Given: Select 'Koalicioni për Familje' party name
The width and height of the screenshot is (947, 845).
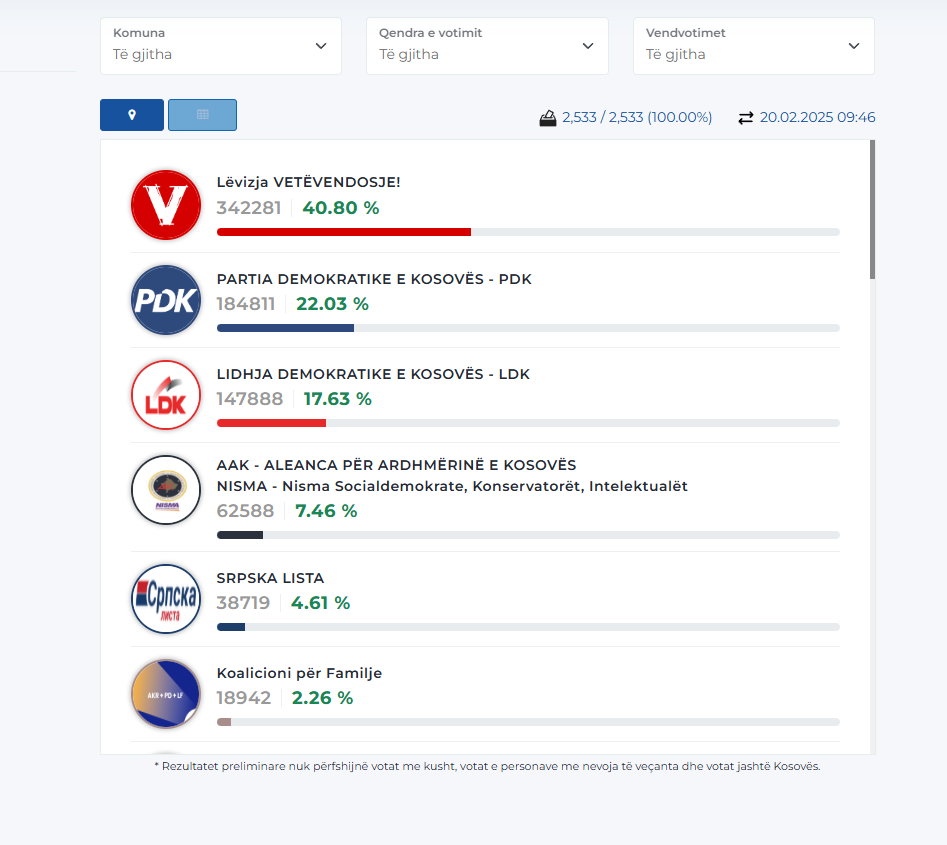Looking at the screenshot, I should (300, 673).
